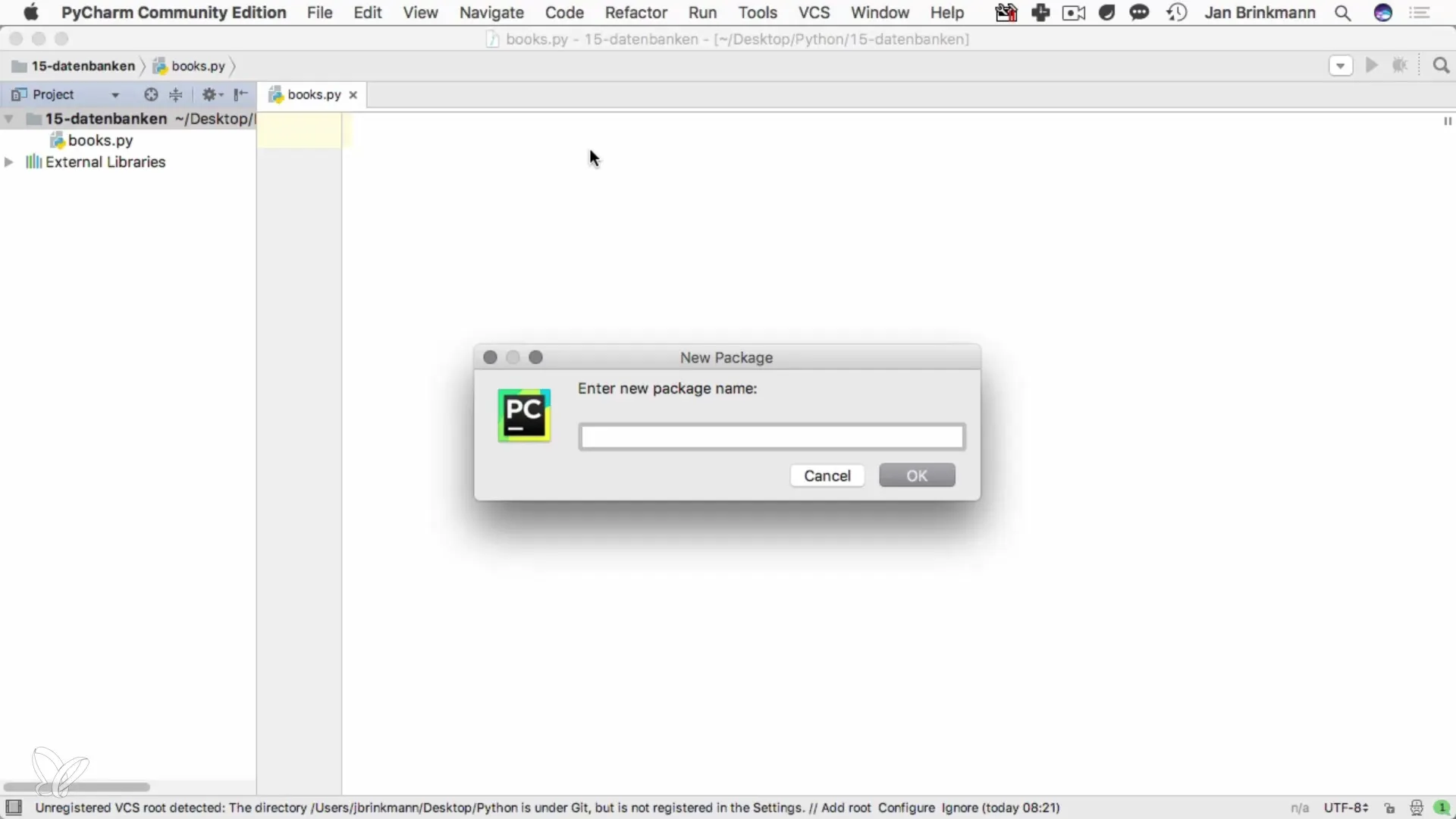Click the hector inspector icon in status bar
The width and height of the screenshot is (1456, 819).
click(x=1416, y=808)
